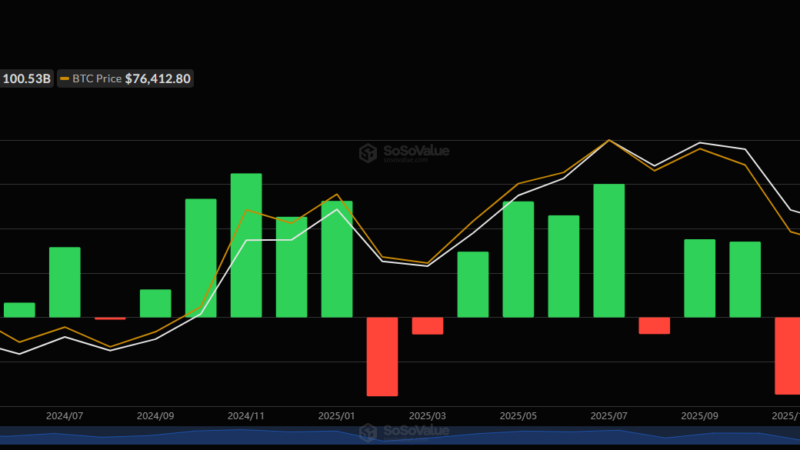800x450 pixels.
Task: Select the green bar above 2025/01
Action: (x=337, y=259)
